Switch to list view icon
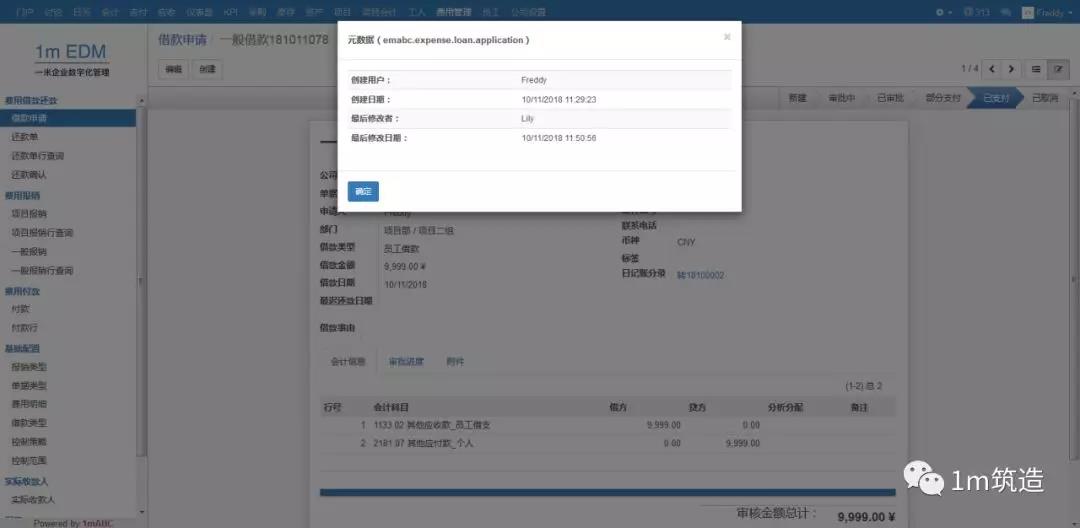The width and height of the screenshot is (1080, 528). pyautogui.click(x=1036, y=69)
